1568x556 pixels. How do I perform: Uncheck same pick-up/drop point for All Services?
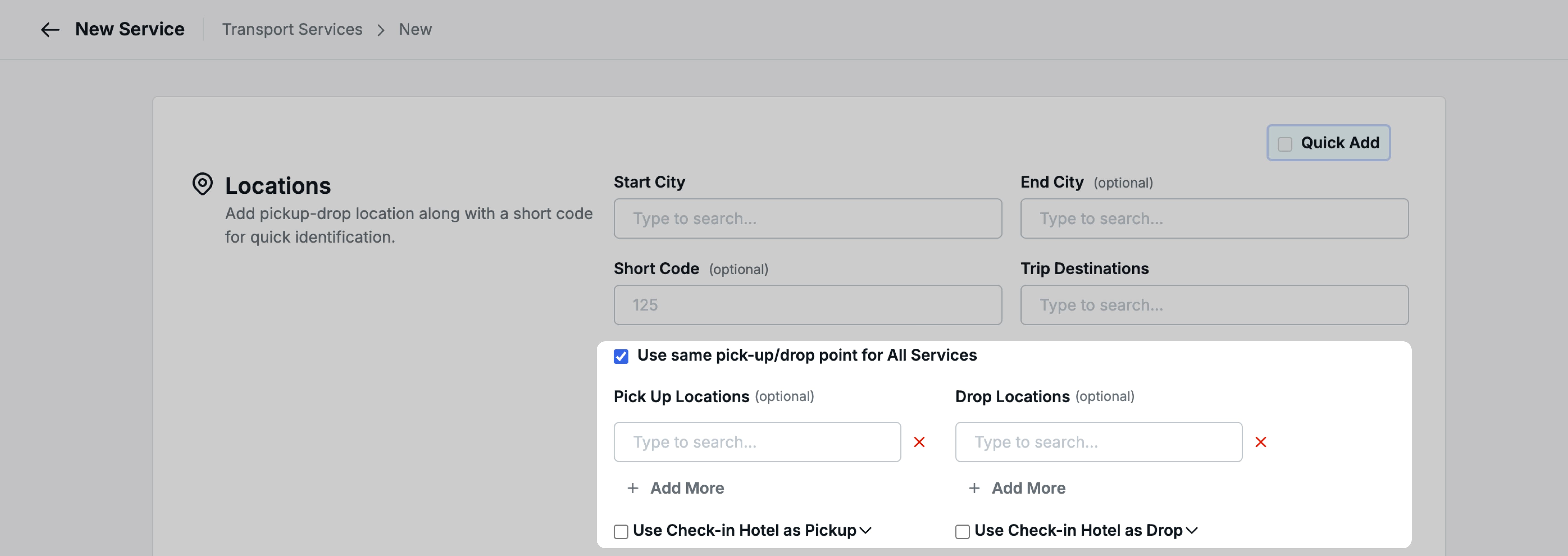(621, 356)
